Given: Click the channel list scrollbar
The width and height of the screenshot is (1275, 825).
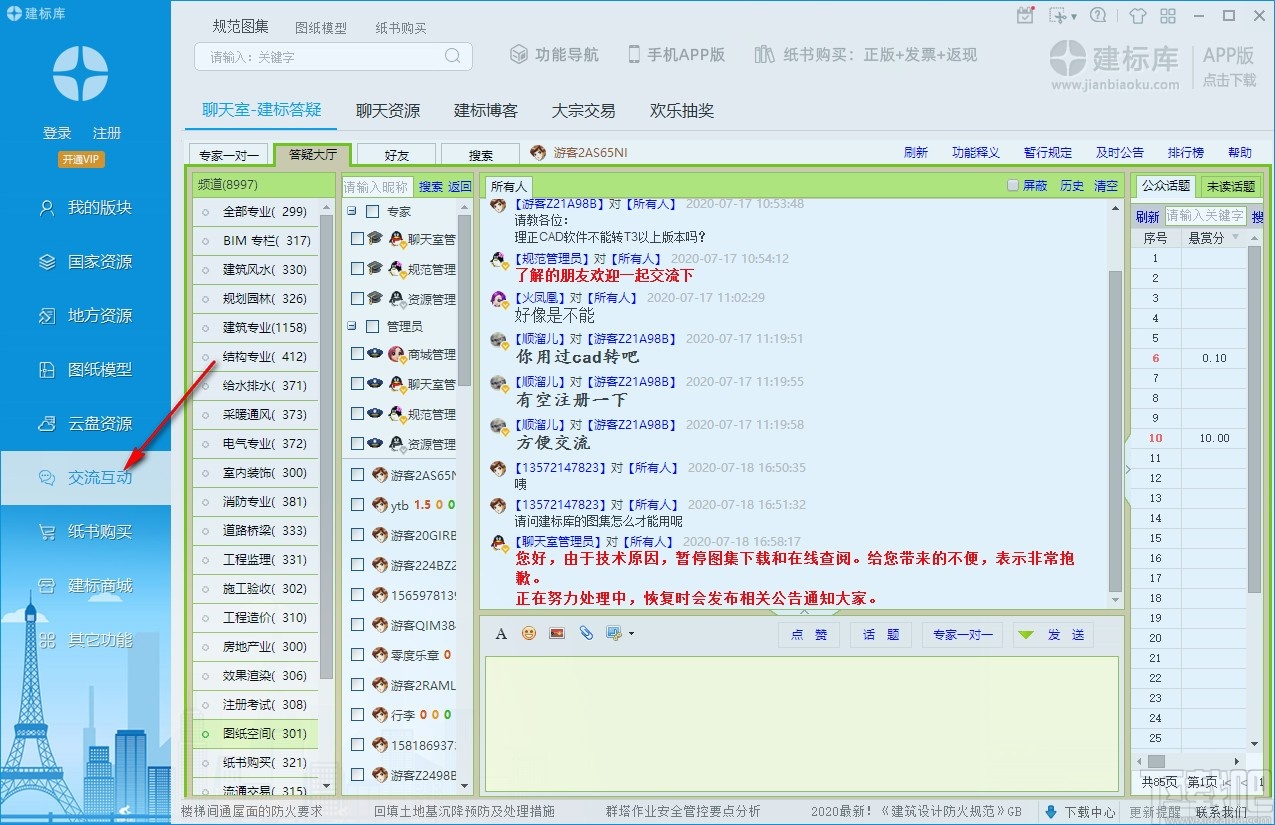Looking at the screenshot, I should [x=327, y=448].
